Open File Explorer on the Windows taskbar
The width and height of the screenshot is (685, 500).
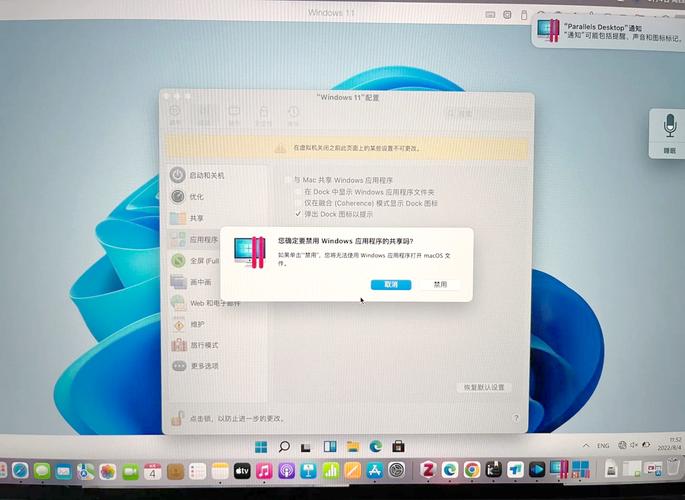point(353,446)
